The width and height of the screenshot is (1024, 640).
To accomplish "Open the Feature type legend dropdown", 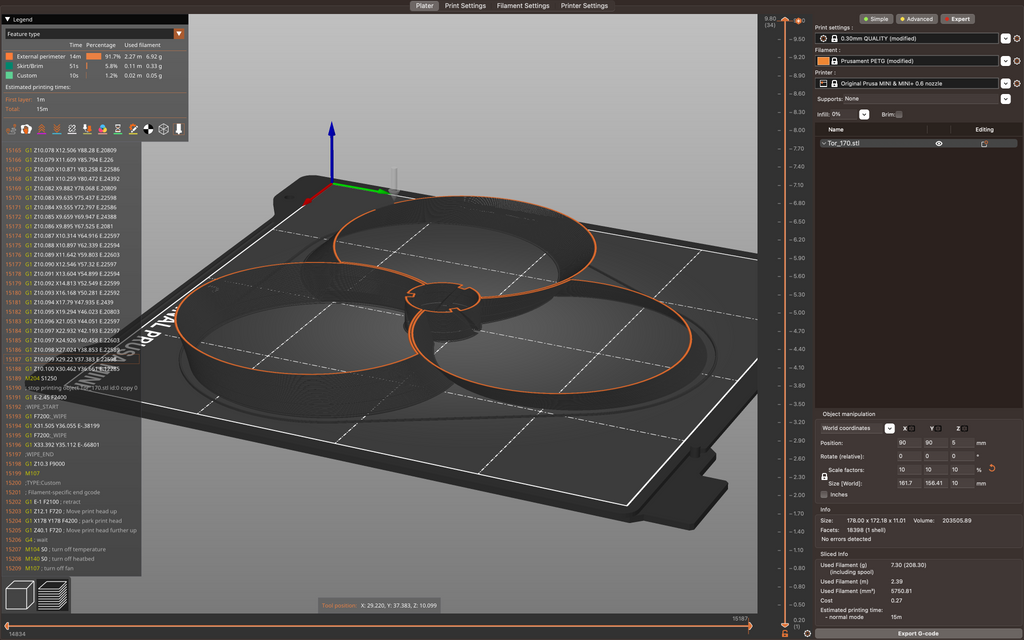I will coord(179,34).
